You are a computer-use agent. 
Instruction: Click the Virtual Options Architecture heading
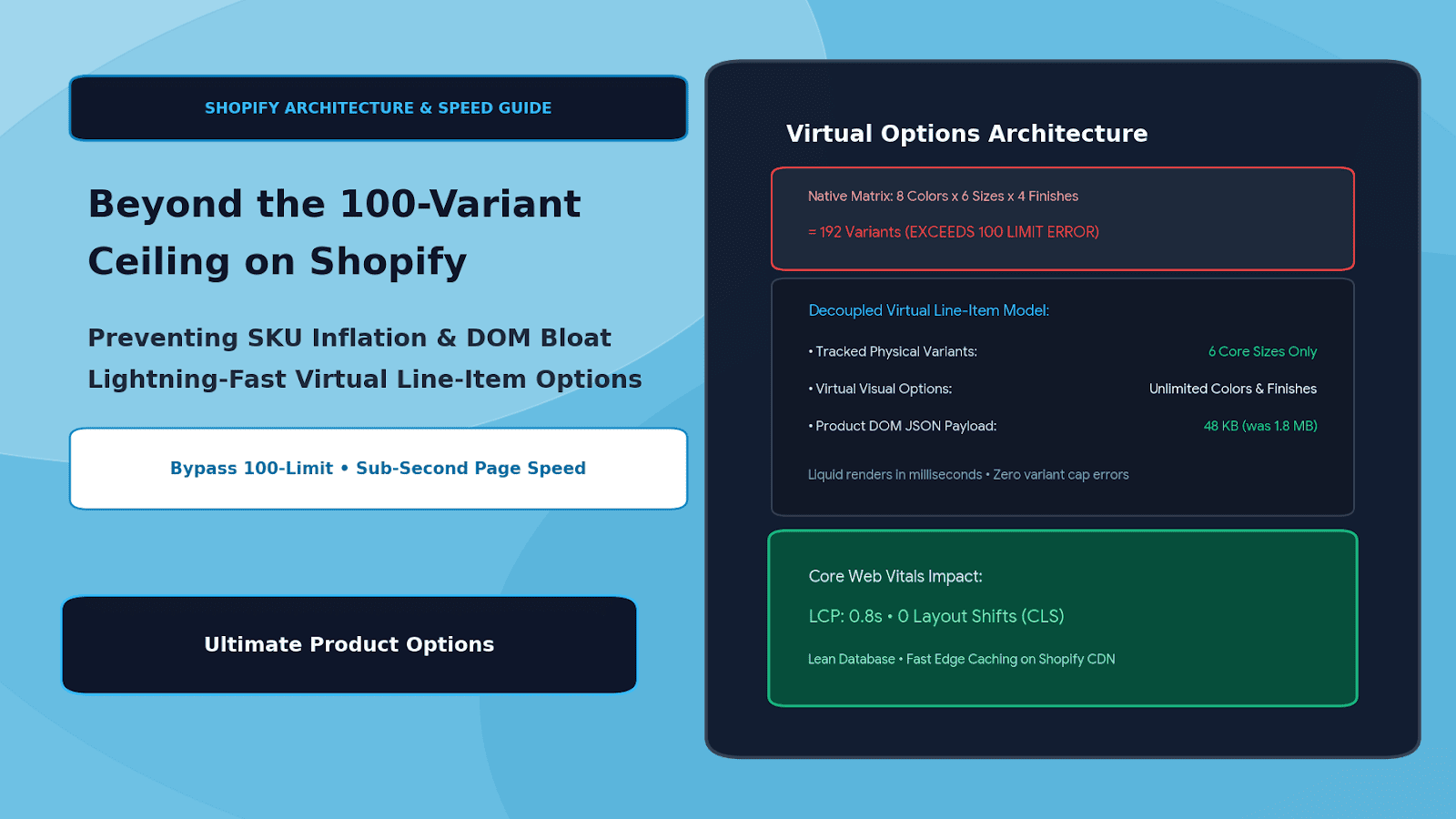[966, 134]
